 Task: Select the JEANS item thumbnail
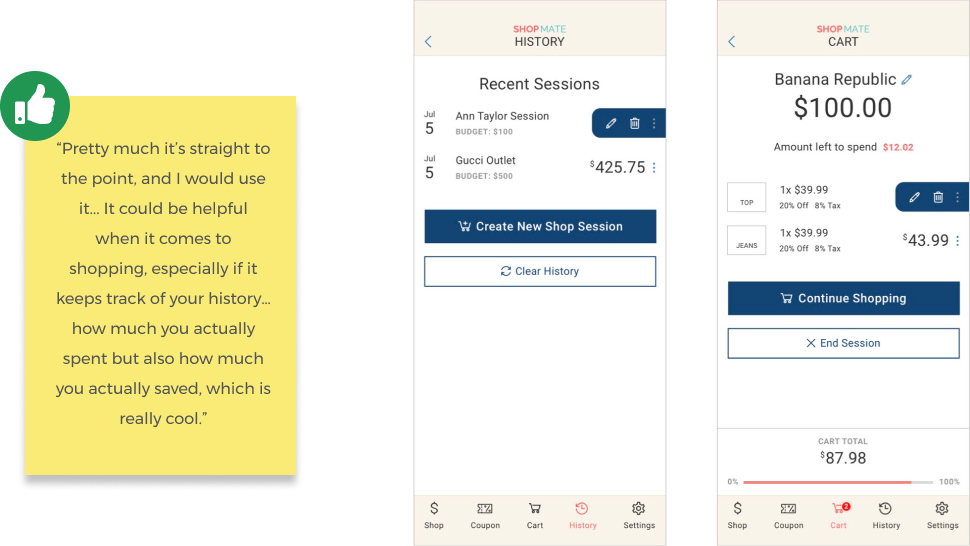click(x=747, y=241)
